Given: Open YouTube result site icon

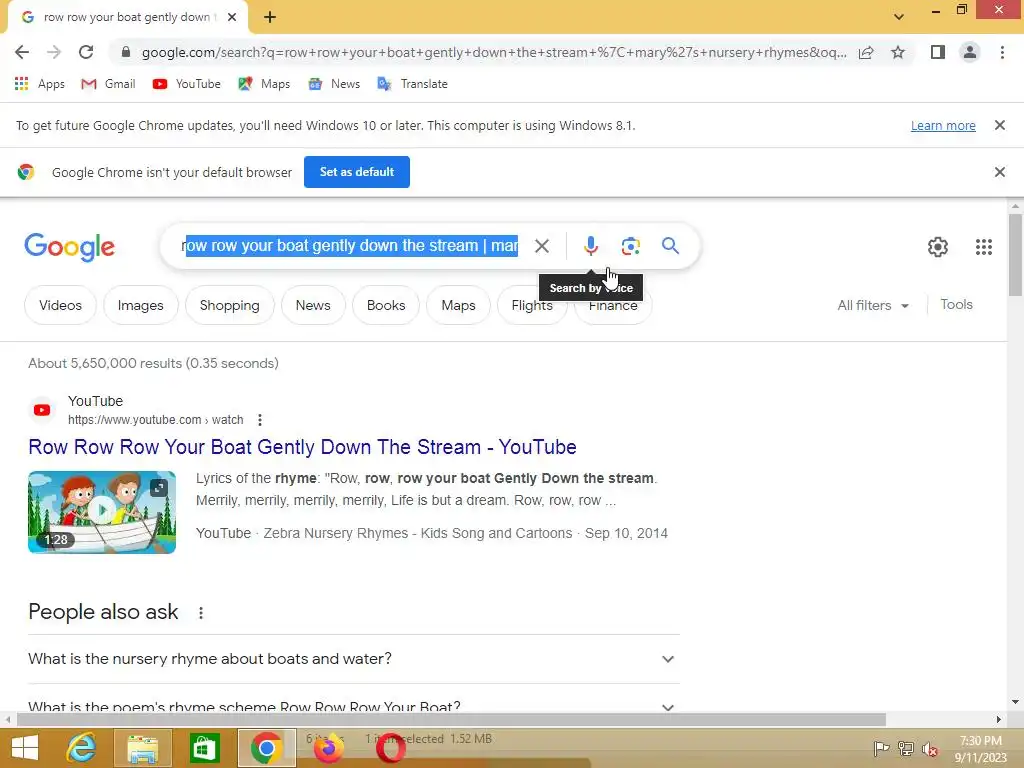Looking at the screenshot, I should 42,410.
